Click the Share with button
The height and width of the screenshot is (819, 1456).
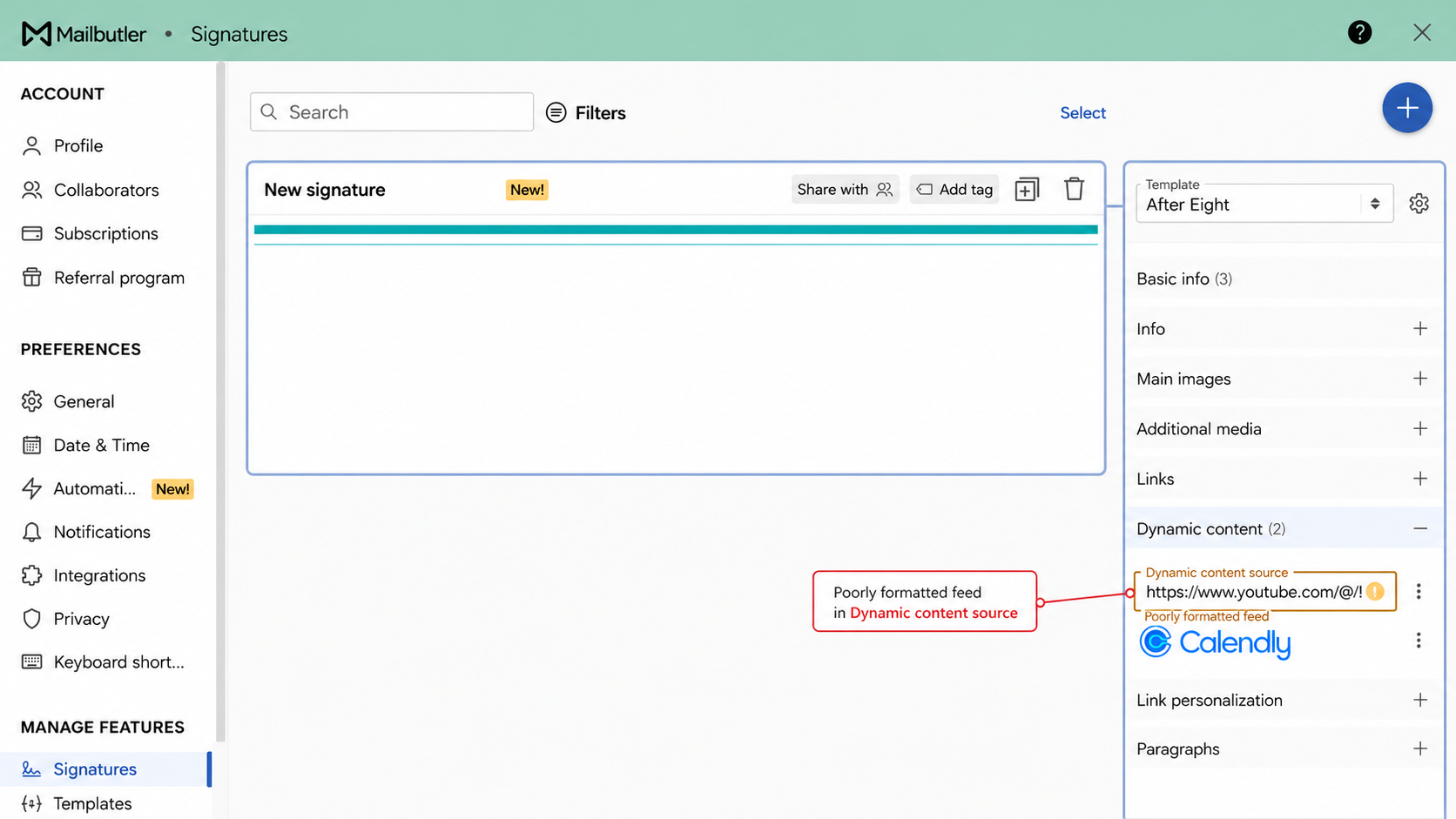[x=845, y=190]
